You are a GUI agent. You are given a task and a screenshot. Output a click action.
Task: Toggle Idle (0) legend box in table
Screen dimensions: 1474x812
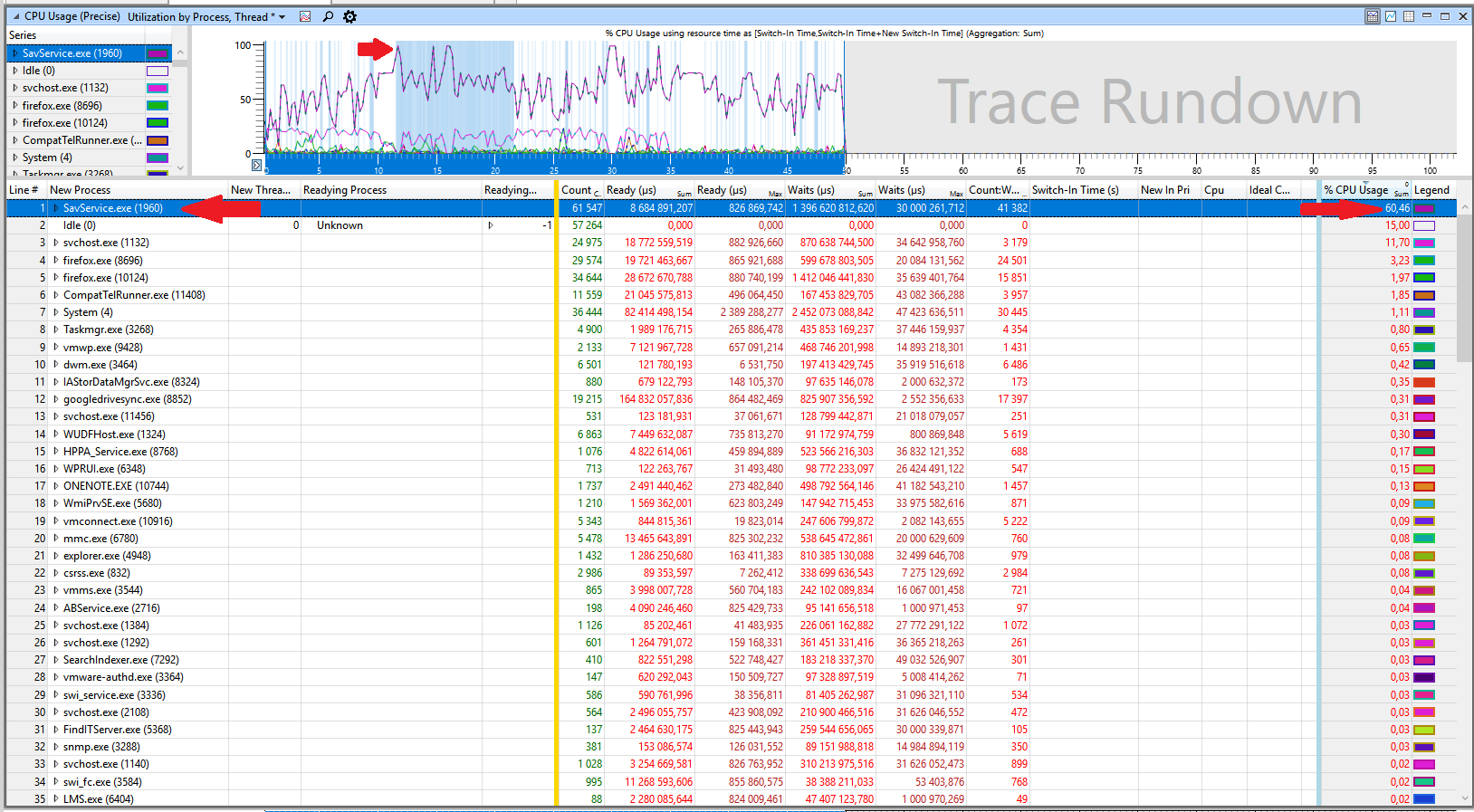point(1424,225)
